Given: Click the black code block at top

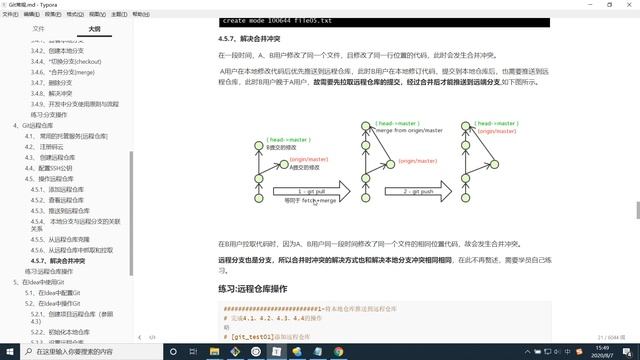Looking at the screenshot, I should point(384,22).
